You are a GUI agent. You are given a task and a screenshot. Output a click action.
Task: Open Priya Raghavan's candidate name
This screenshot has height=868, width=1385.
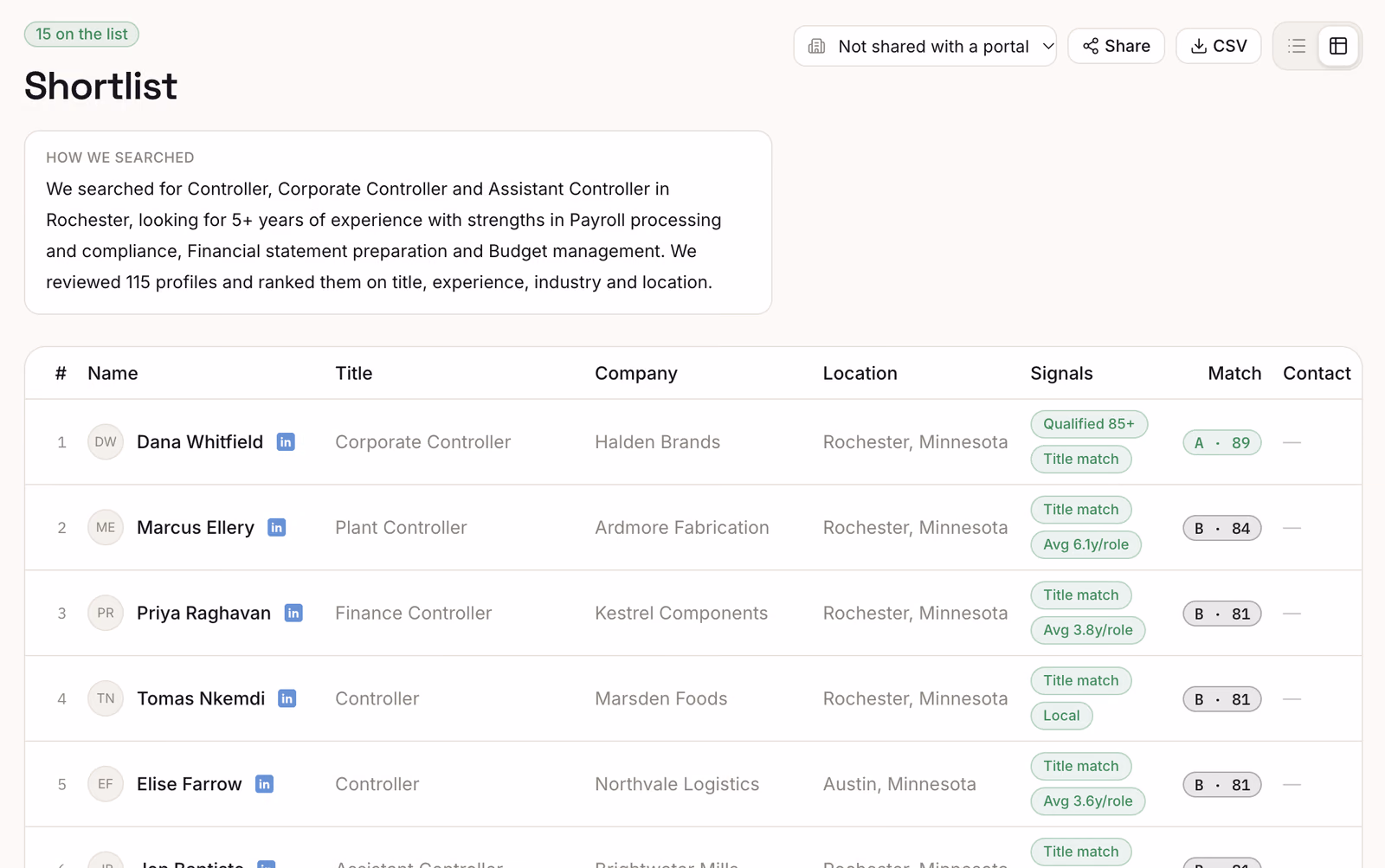tap(203, 614)
